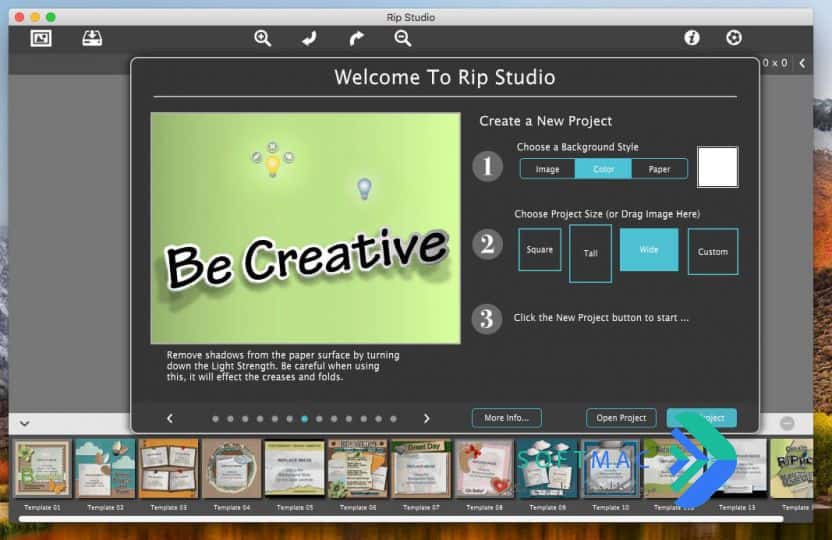Viewport: 832px width, 540px height.
Task: Select the Template 09 thumbnail
Action: pos(547,468)
